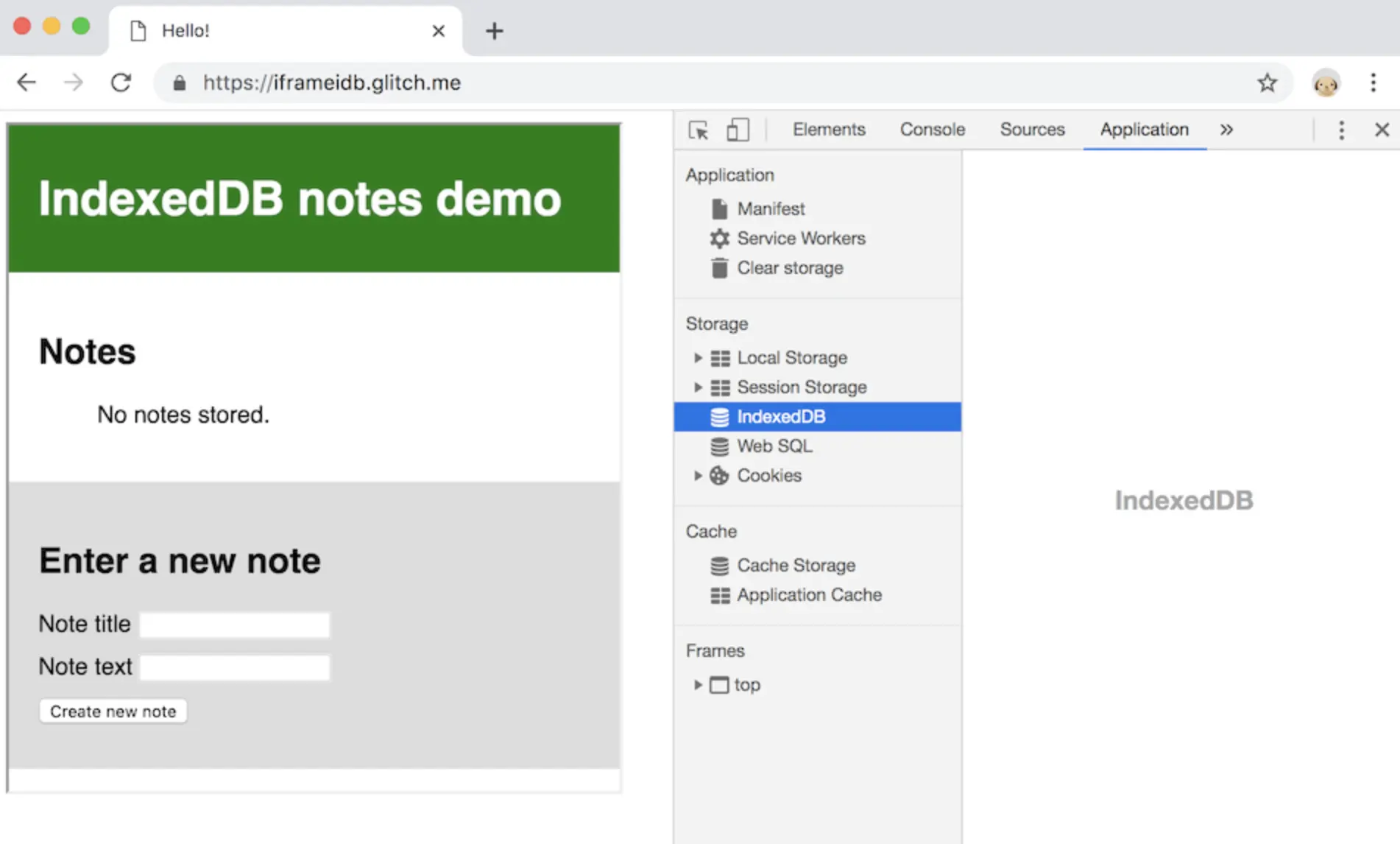Open the Chrome three-dot menu
Image resolution: width=1400 pixels, height=844 pixels.
(x=1373, y=82)
